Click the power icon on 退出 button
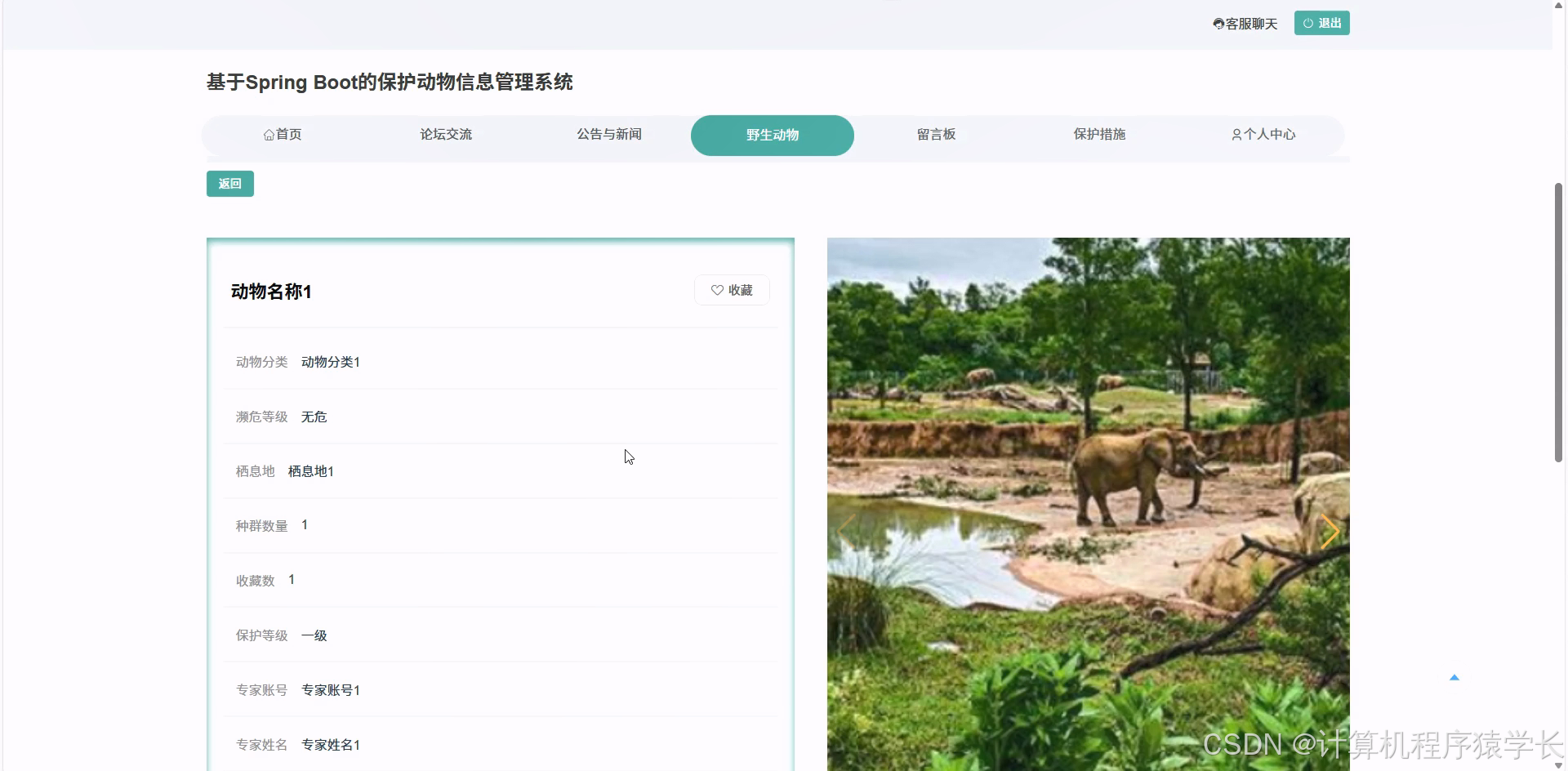 coord(1308,23)
